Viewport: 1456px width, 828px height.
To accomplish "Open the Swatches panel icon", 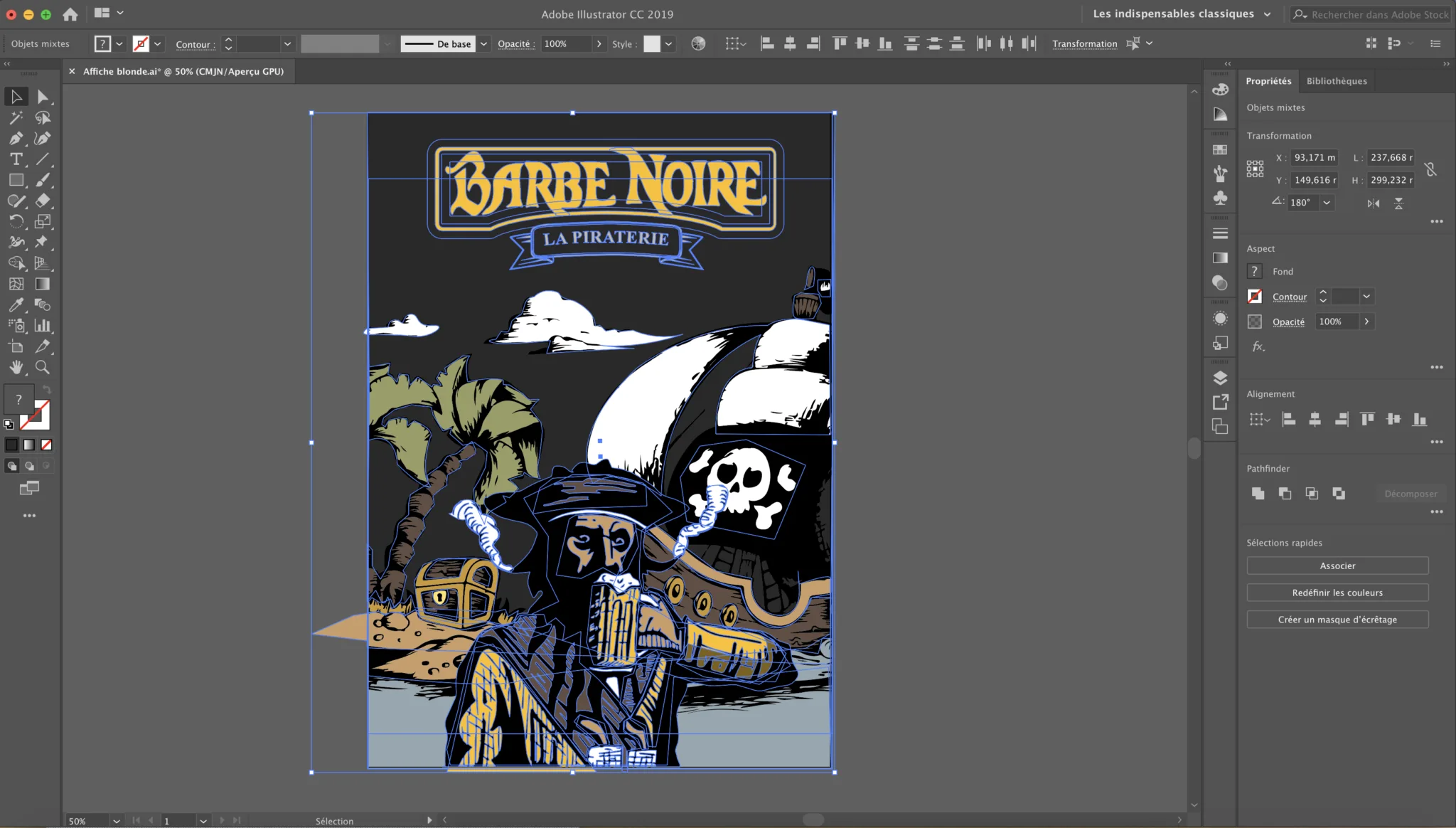I will [1220, 150].
